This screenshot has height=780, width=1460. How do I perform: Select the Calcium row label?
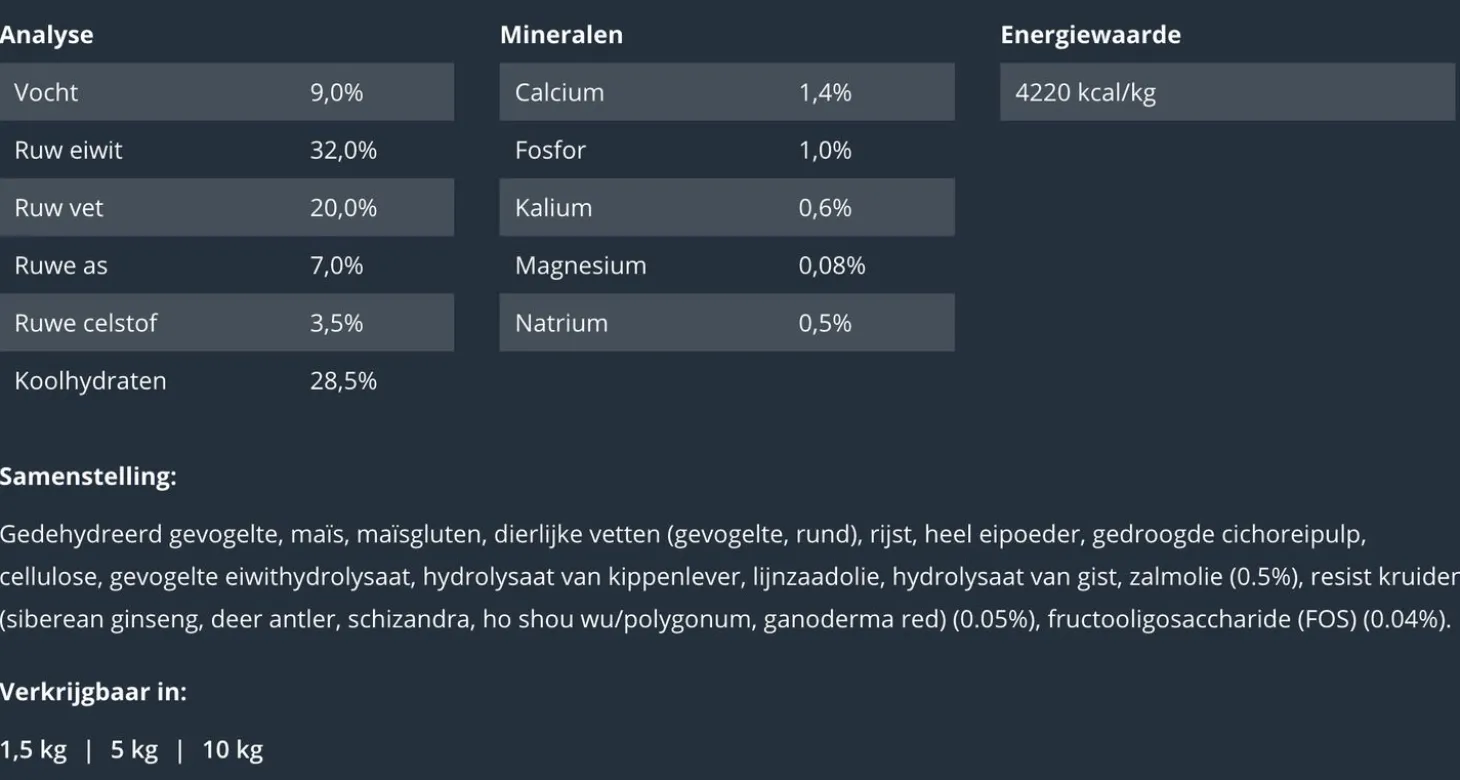coord(559,93)
